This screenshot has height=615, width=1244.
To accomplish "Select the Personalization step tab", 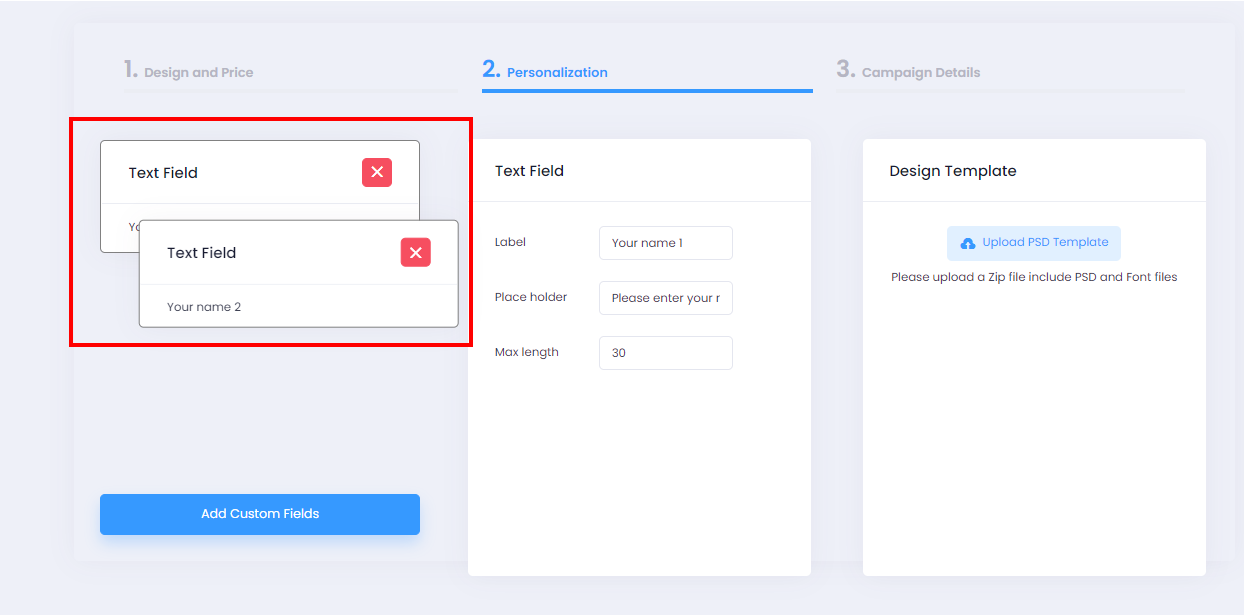I will [x=545, y=71].
